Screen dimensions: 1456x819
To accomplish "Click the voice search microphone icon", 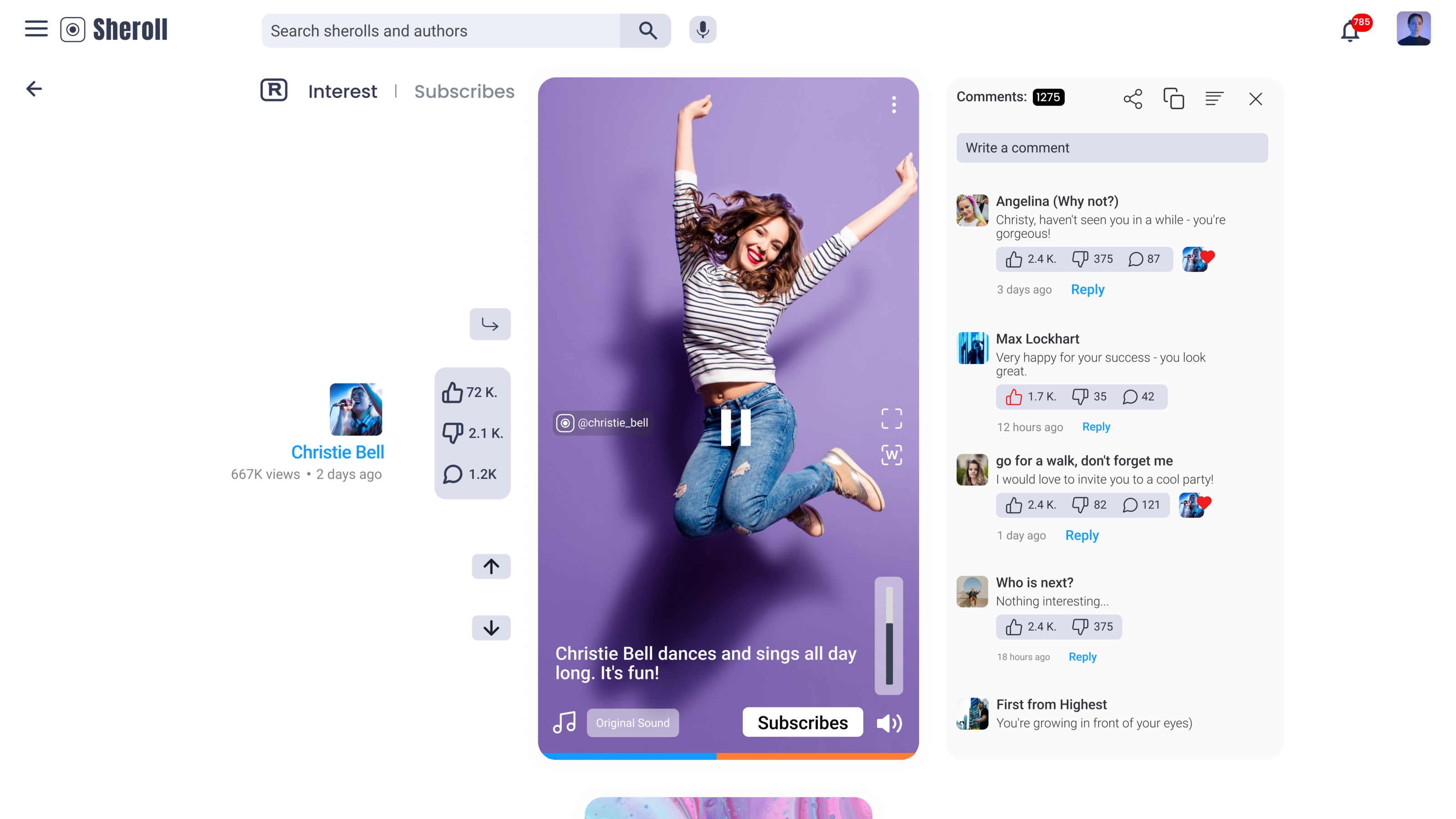I will coord(703,30).
